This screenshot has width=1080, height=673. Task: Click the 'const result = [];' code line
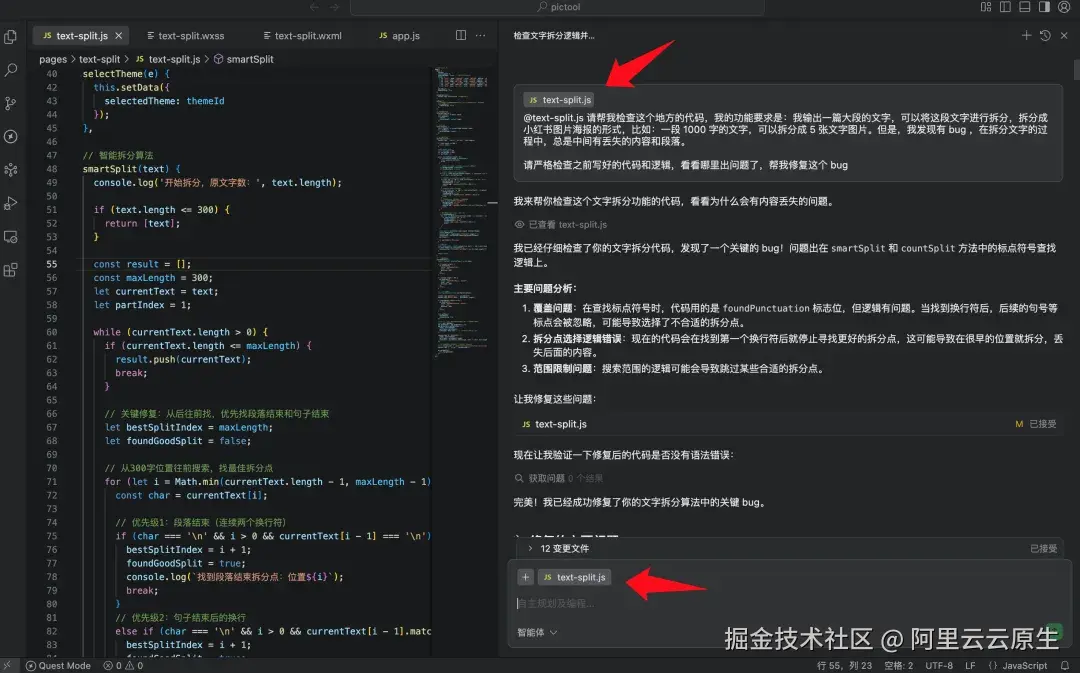[142, 264]
